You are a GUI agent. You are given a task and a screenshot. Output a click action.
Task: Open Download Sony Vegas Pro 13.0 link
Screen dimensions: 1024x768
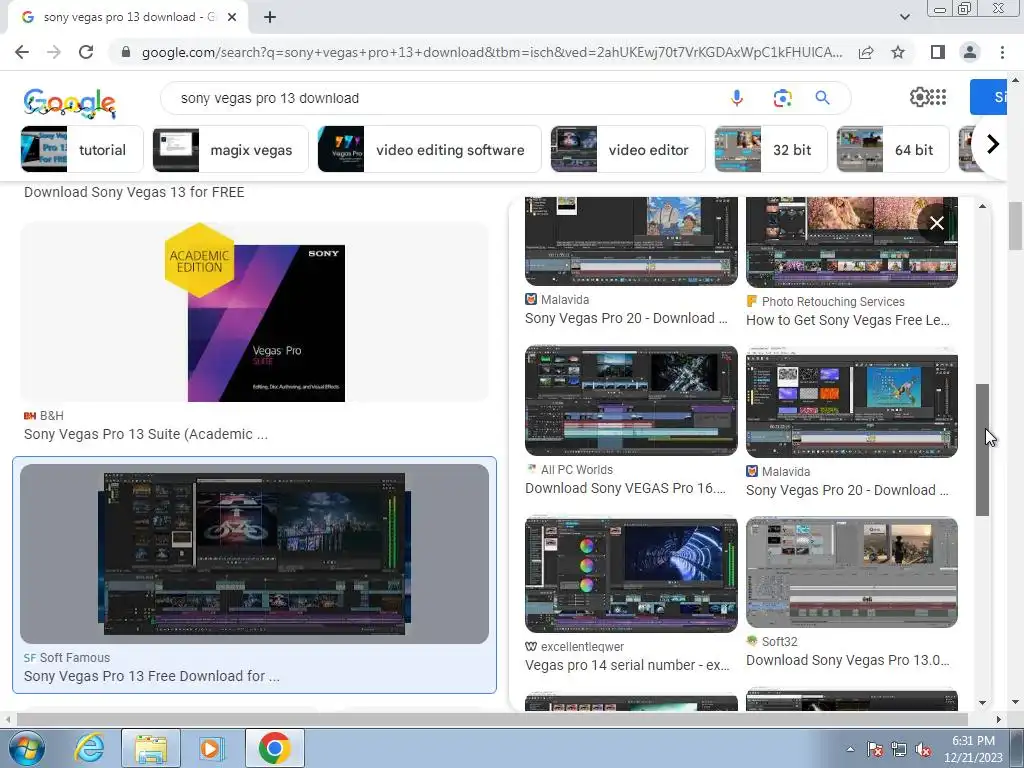click(848, 660)
